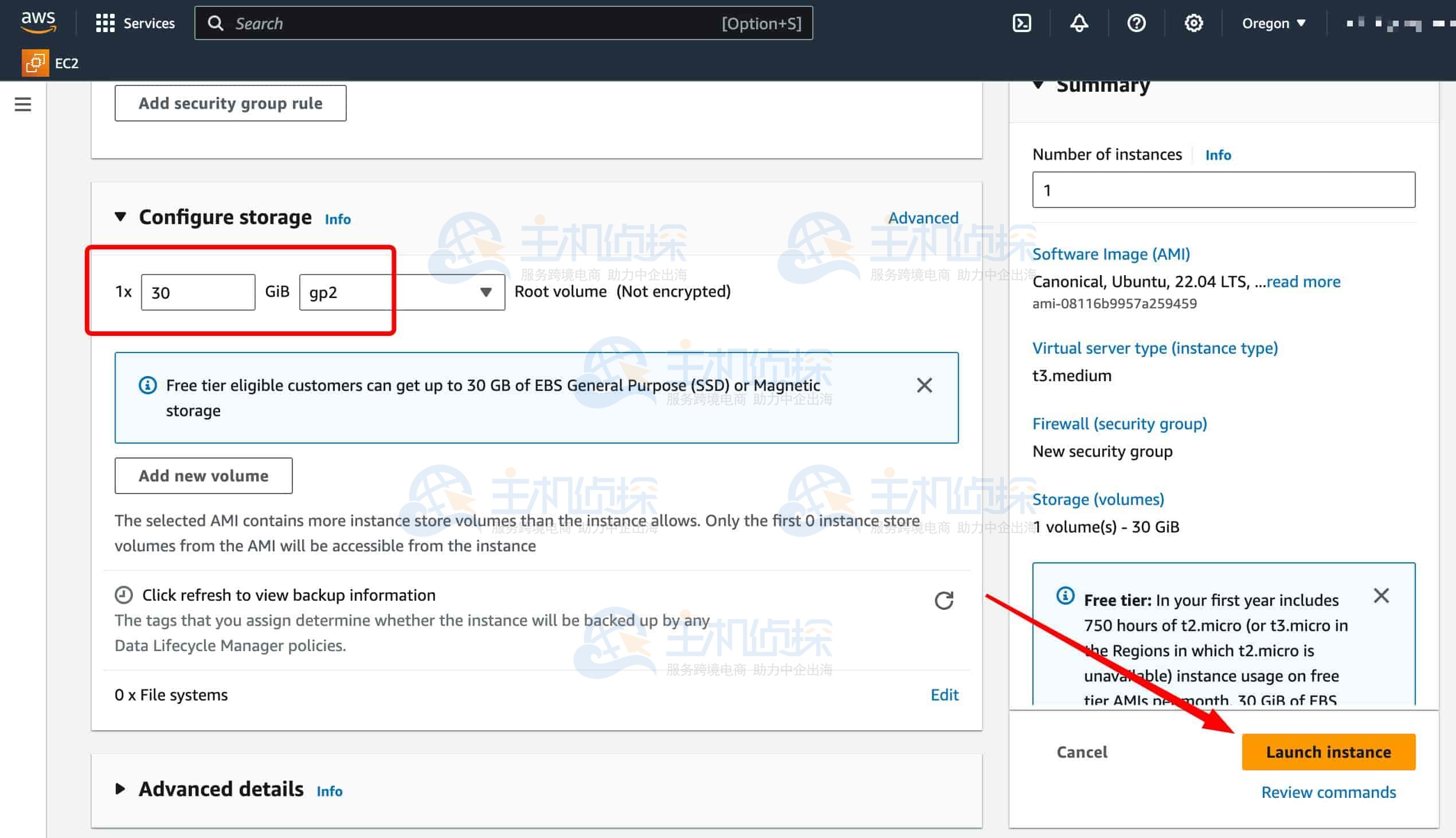Click Edit next to File systems
1456x838 pixels.
(x=944, y=695)
